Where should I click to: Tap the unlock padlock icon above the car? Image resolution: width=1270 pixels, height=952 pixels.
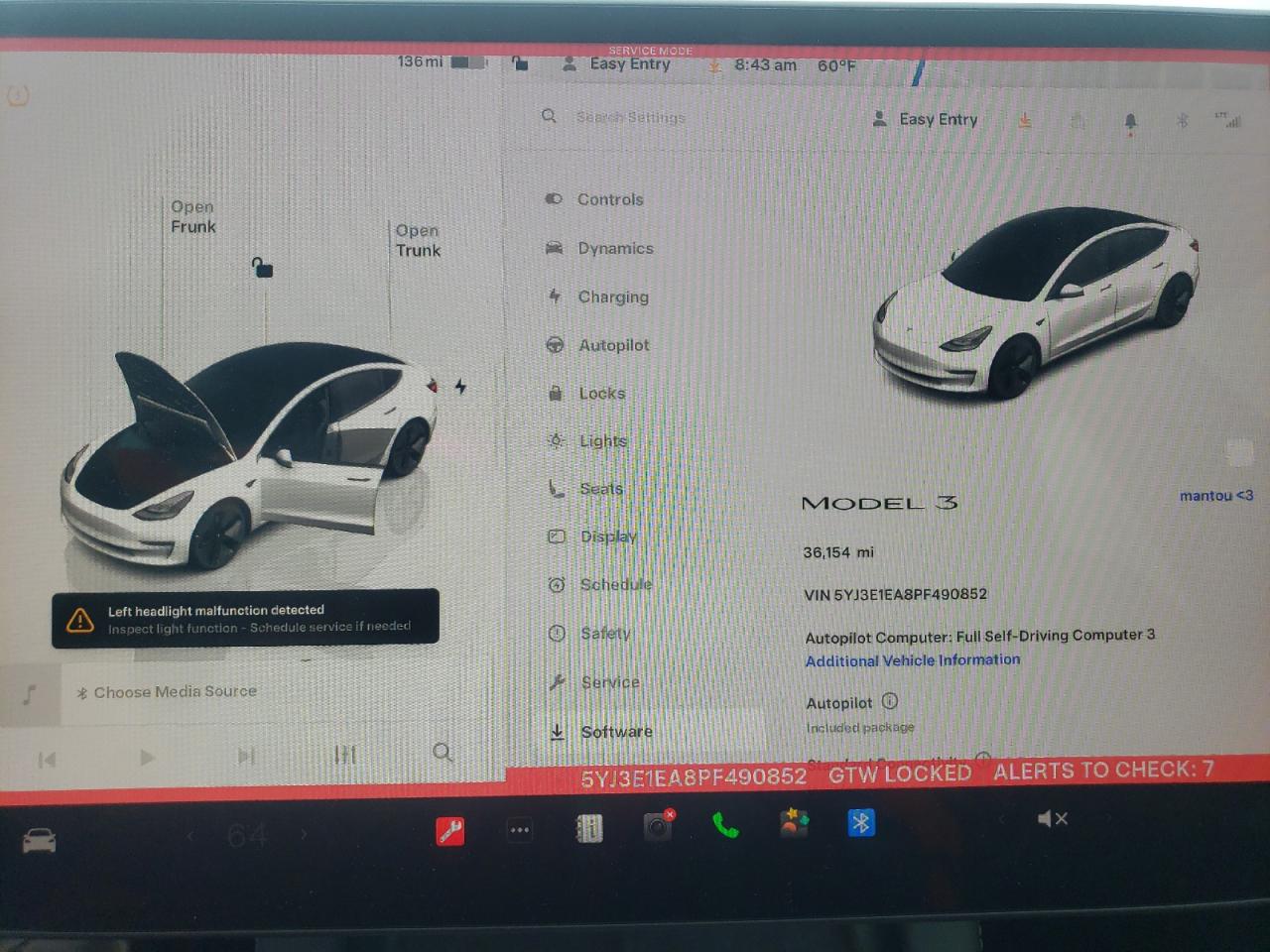point(262,268)
